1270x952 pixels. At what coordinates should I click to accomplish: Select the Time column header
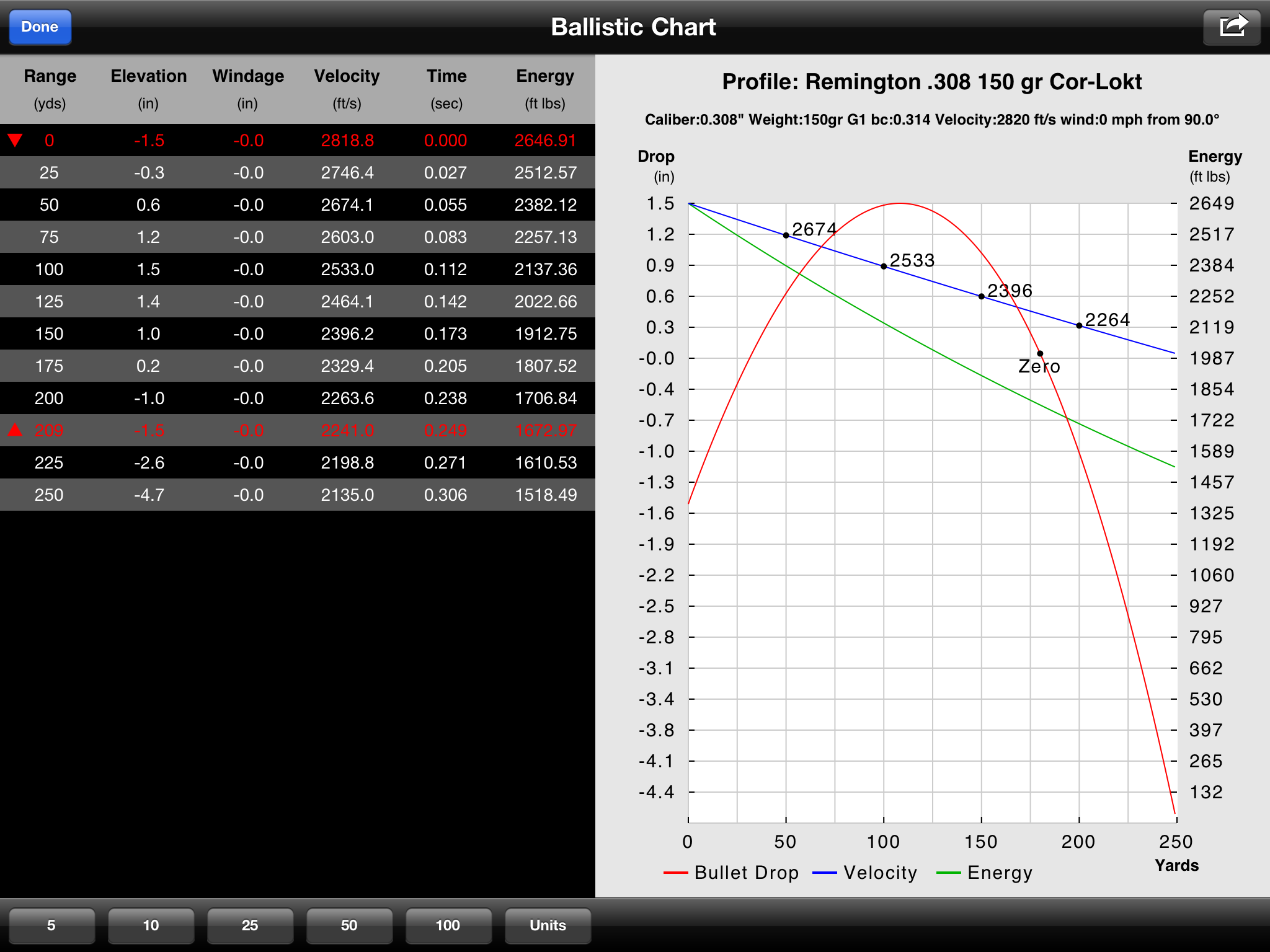coord(446,89)
